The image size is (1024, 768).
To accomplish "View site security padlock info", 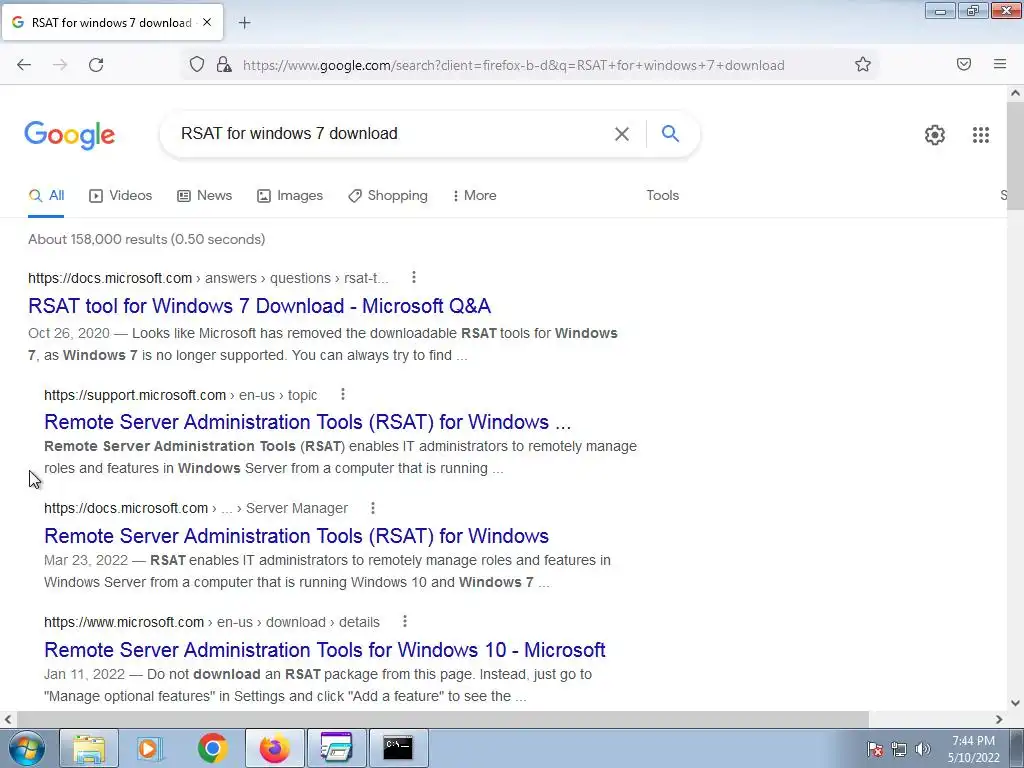I will click(224, 65).
